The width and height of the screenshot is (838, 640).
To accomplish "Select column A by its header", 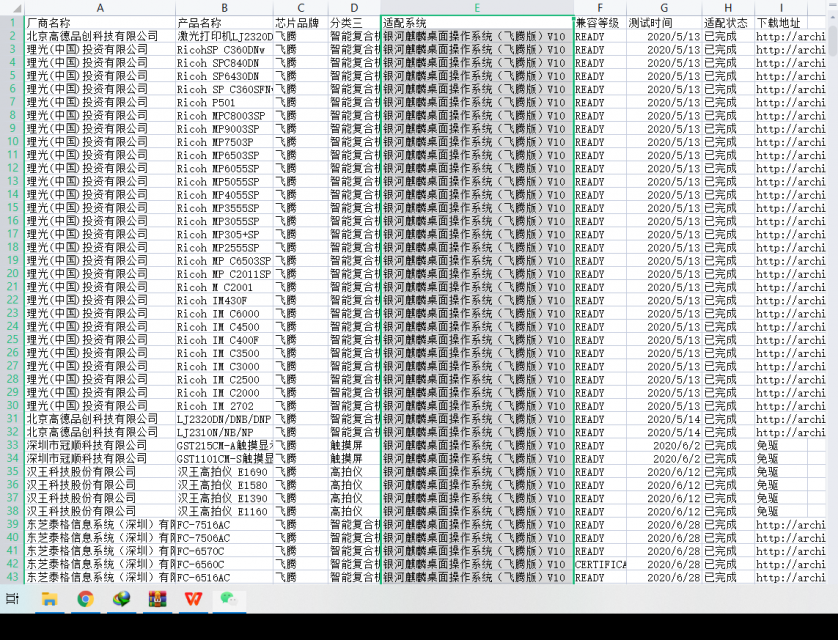I will (x=100, y=8).
